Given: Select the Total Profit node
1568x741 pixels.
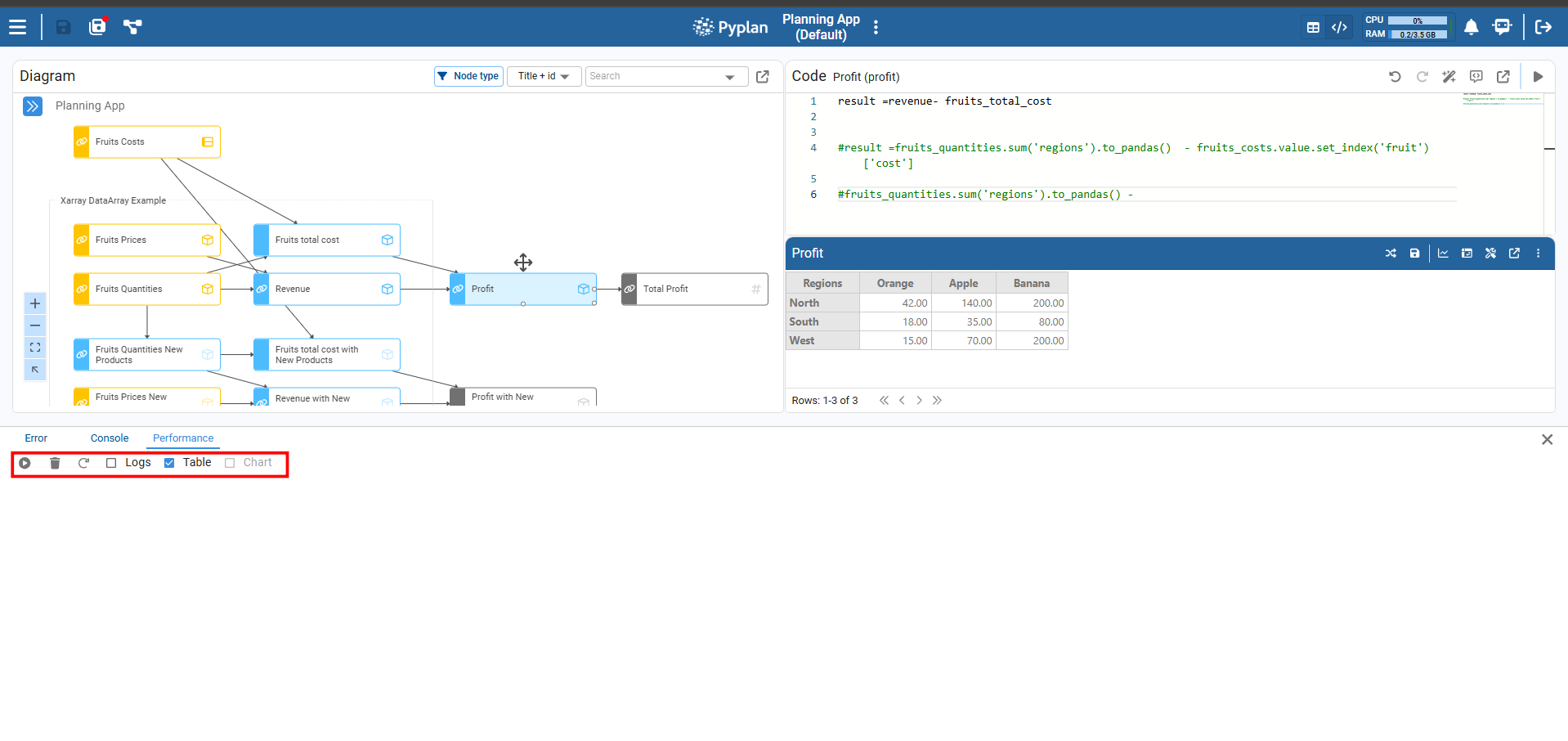Looking at the screenshot, I should pos(694,289).
